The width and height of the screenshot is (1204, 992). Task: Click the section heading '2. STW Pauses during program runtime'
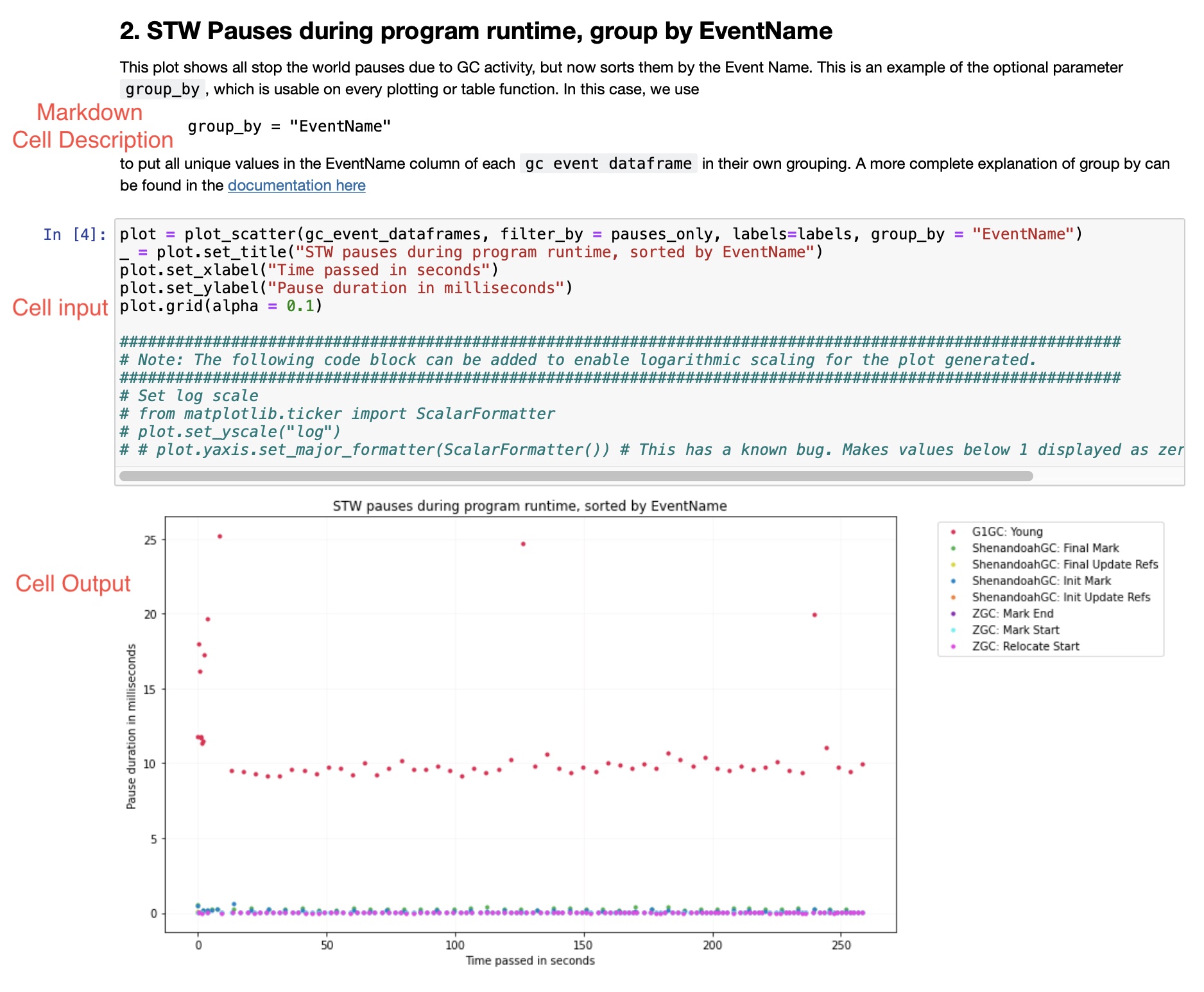(476, 31)
